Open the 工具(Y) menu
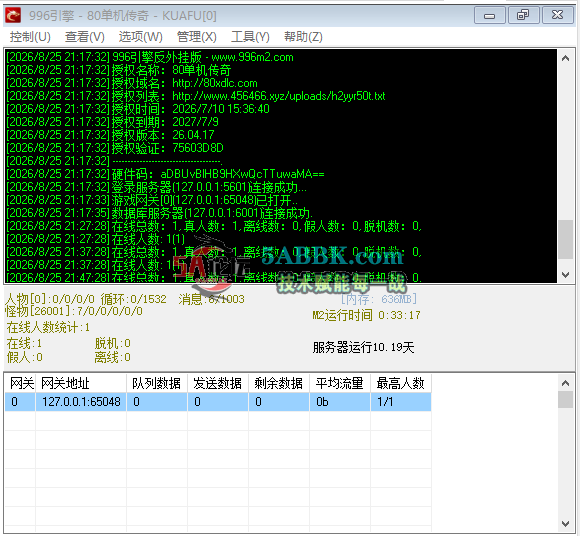 [250, 37]
